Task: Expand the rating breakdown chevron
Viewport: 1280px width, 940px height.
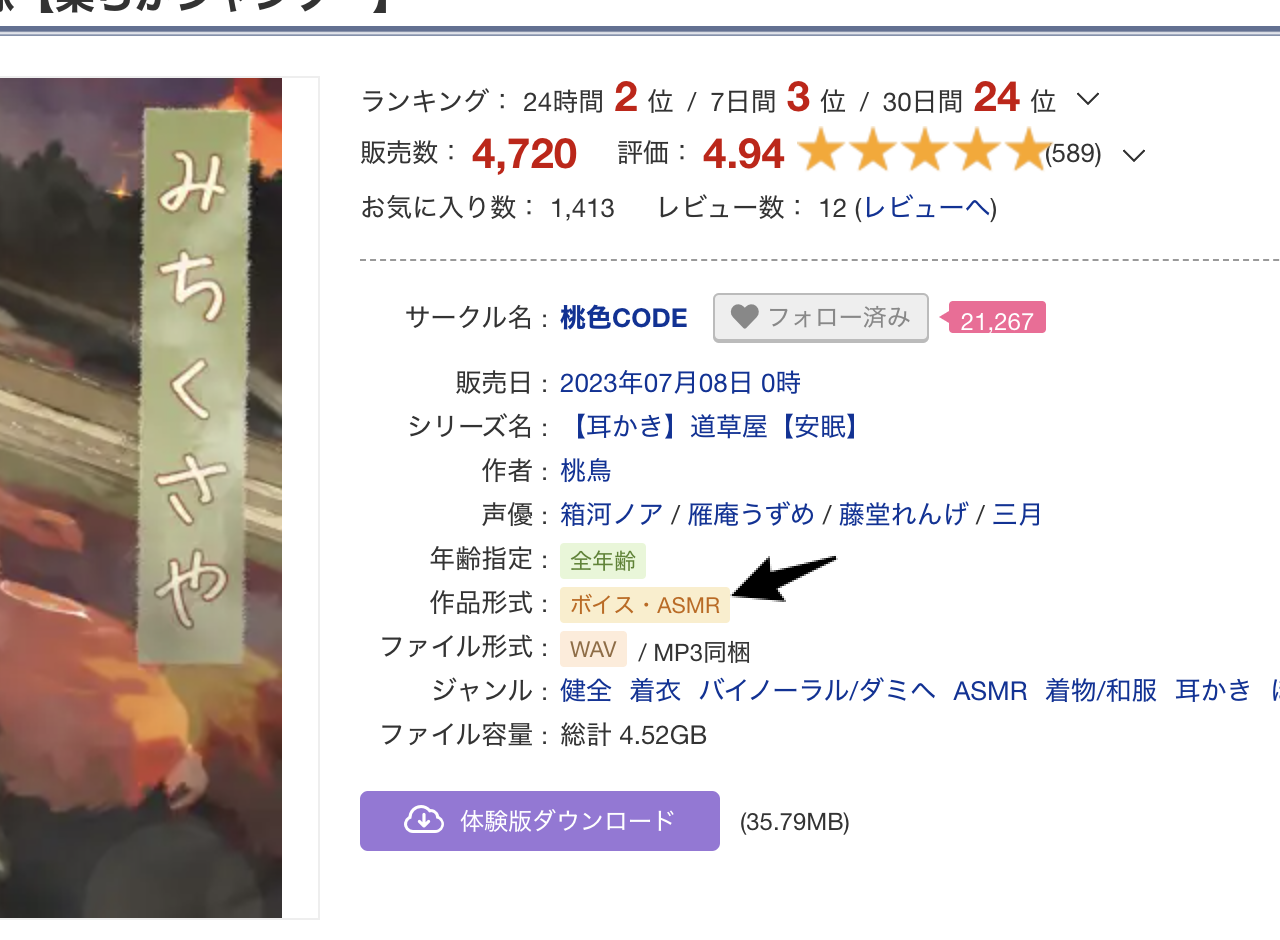Action: tap(1133, 156)
